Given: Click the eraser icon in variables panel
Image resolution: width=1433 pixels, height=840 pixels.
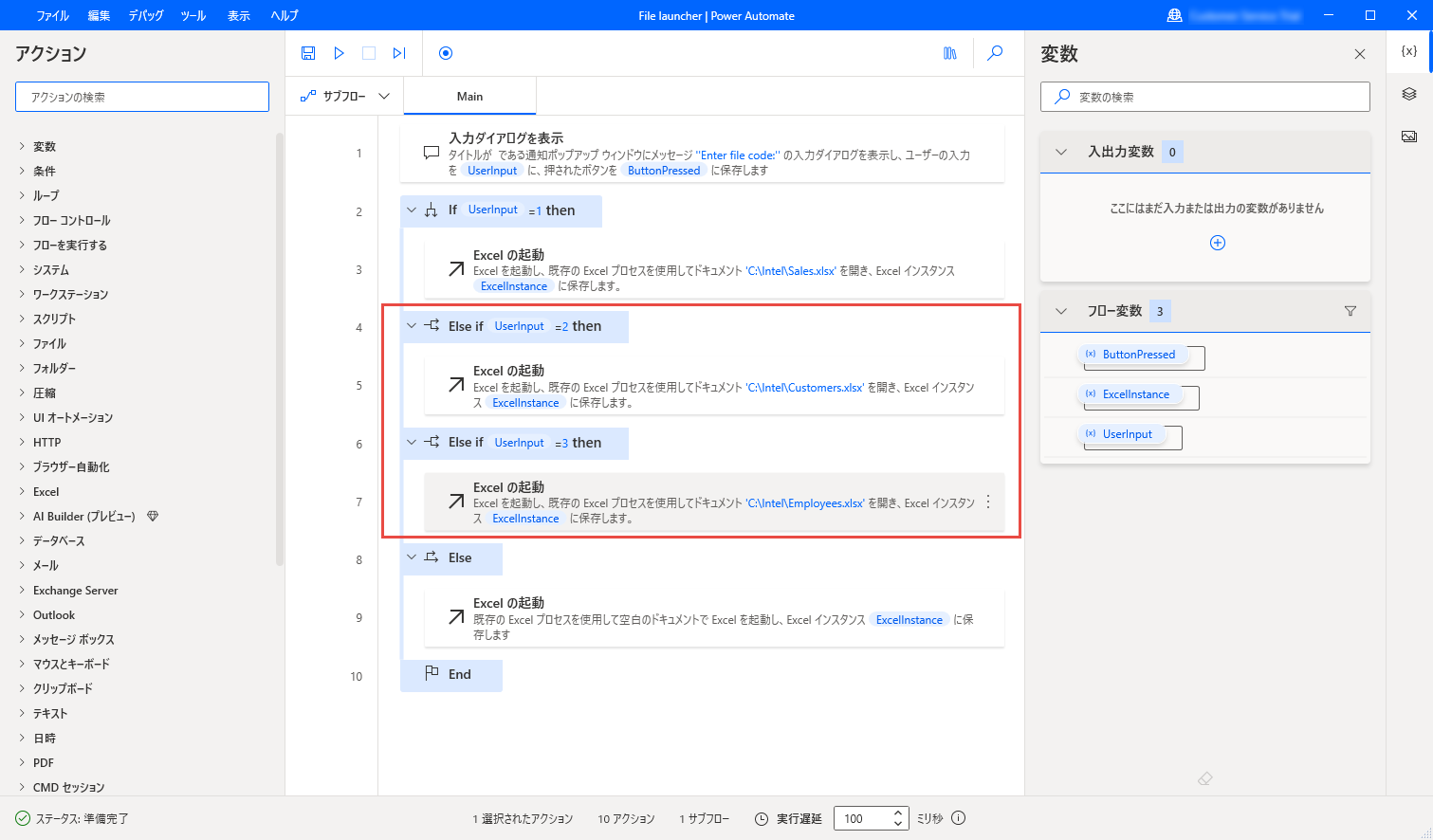Looking at the screenshot, I should (x=1204, y=778).
